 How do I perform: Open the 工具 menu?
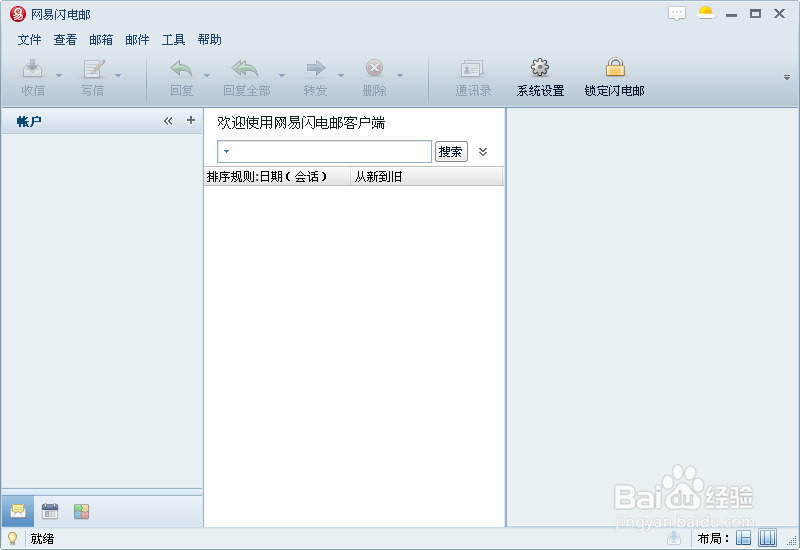173,40
